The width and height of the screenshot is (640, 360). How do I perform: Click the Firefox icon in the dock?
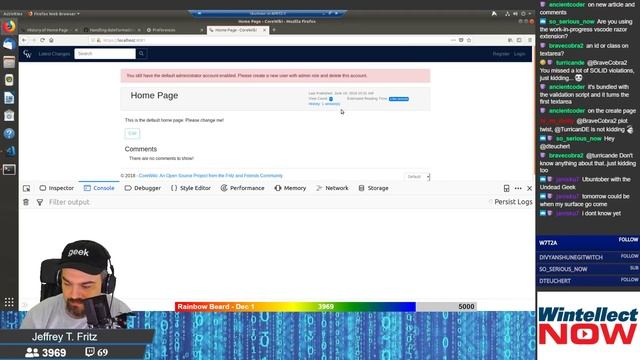coord(9,27)
